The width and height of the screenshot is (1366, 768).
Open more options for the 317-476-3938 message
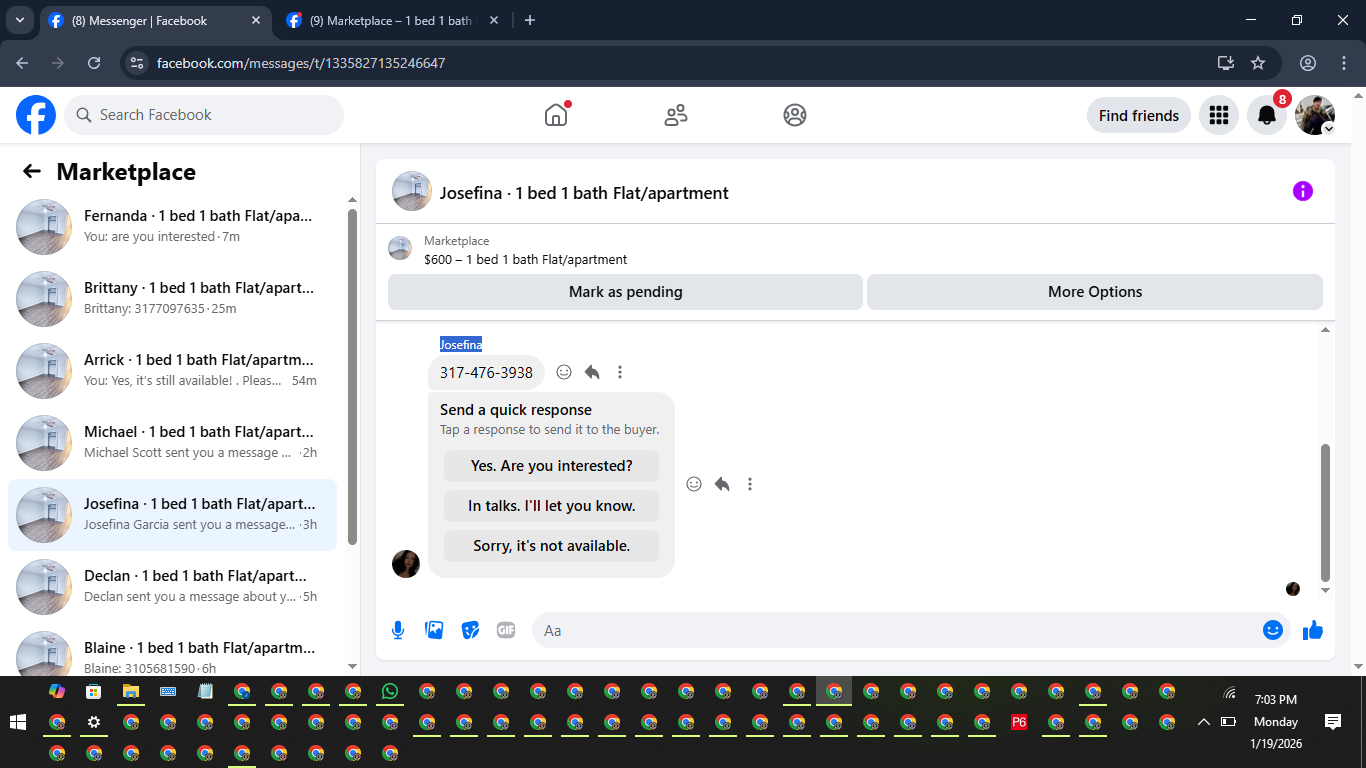pyautogui.click(x=620, y=372)
